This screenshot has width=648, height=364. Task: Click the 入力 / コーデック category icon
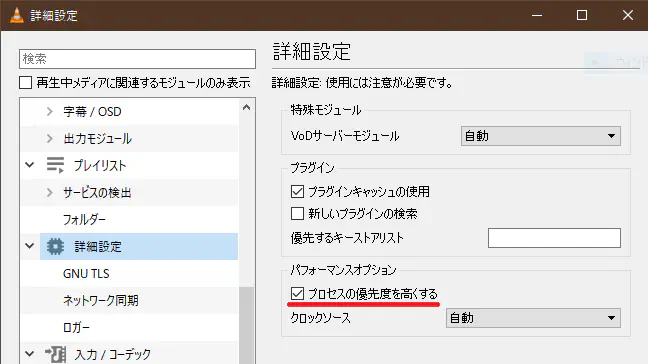pyautogui.click(x=55, y=354)
